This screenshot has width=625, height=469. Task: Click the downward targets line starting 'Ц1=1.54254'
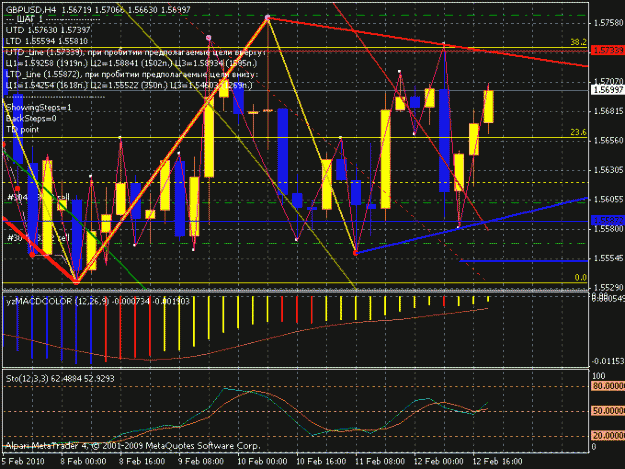pos(129,85)
